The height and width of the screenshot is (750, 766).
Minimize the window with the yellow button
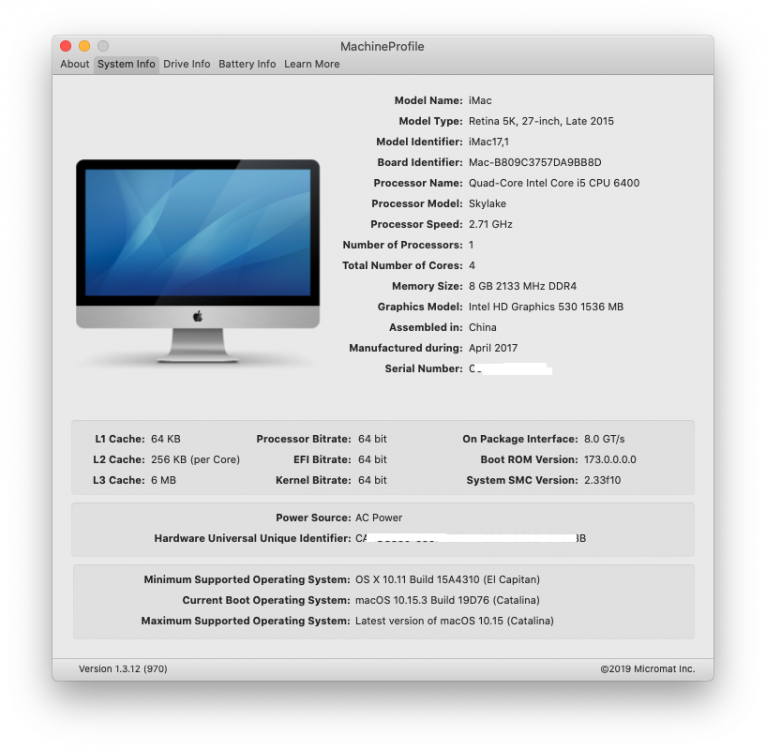[x=85, y=46]
